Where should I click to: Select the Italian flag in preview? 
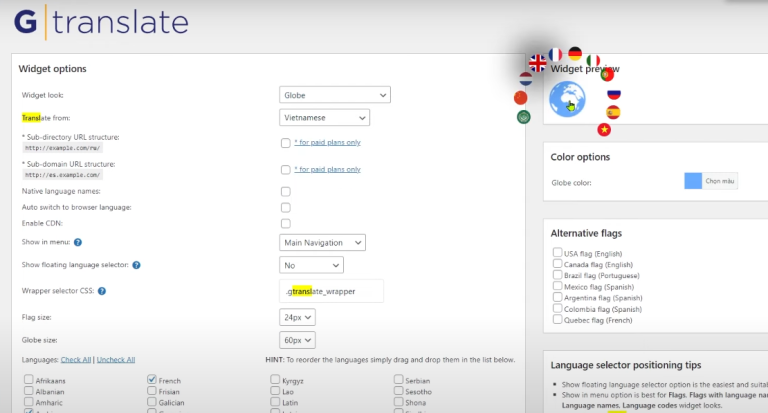point(593,61)
